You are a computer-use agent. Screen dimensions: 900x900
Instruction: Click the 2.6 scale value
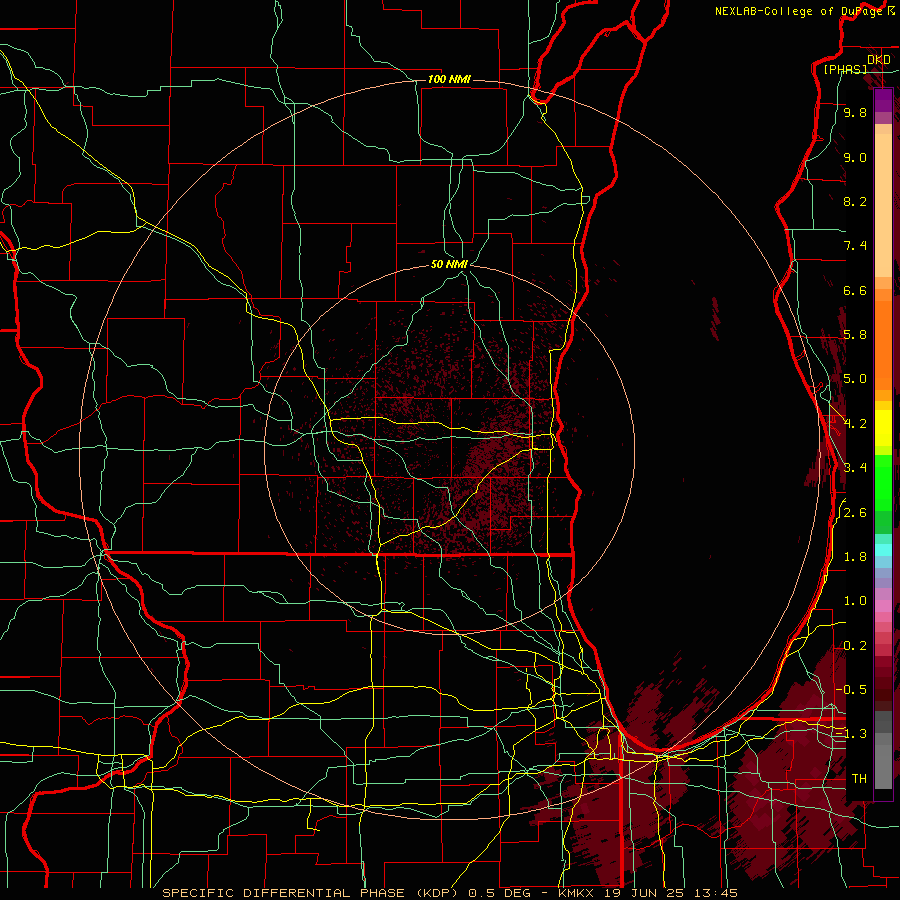click(855, 512)
